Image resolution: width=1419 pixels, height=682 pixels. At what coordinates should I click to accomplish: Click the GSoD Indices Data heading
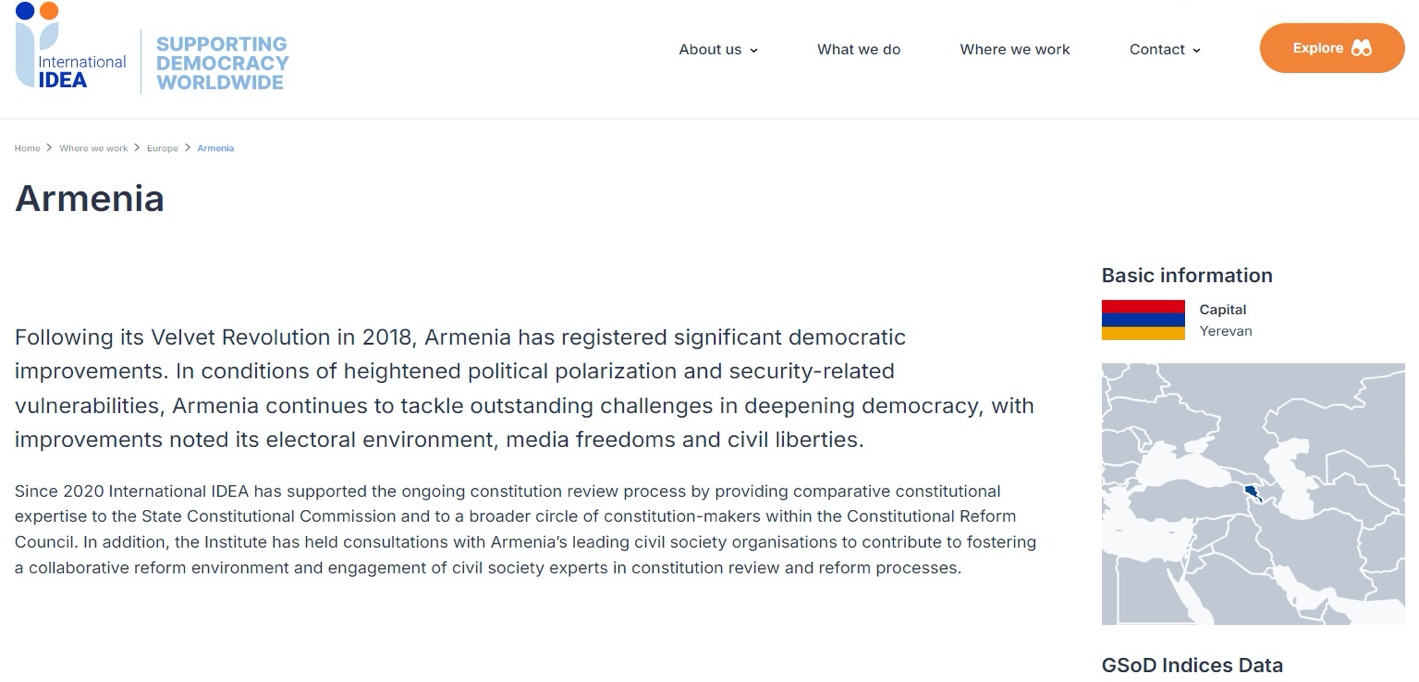coord(1191,665)
